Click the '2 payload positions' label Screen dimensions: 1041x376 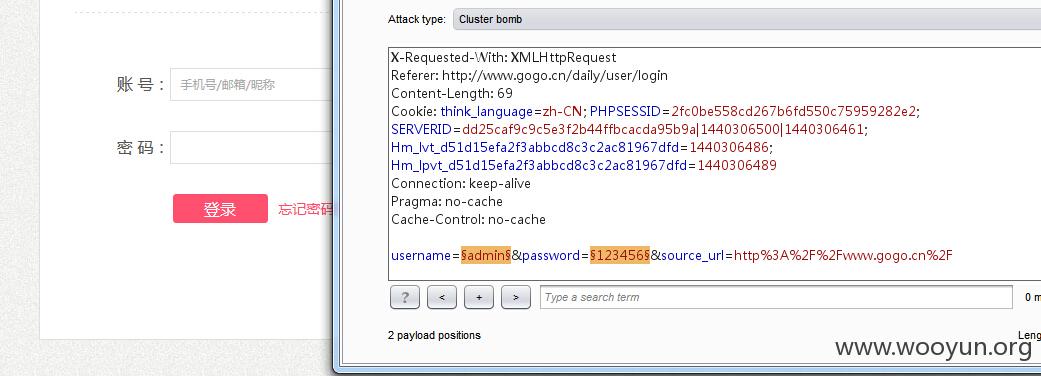[434, 335]
